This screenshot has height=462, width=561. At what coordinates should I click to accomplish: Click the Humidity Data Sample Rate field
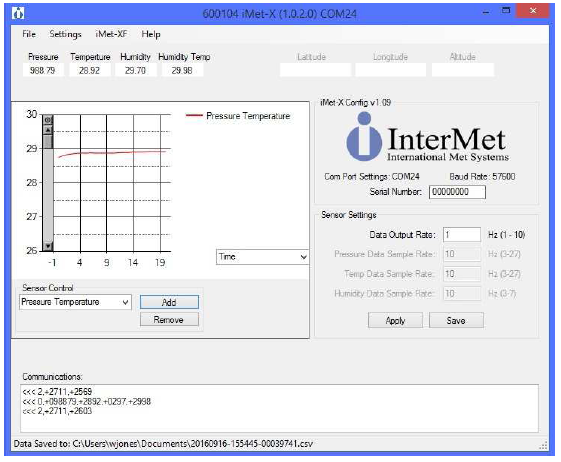462,294
